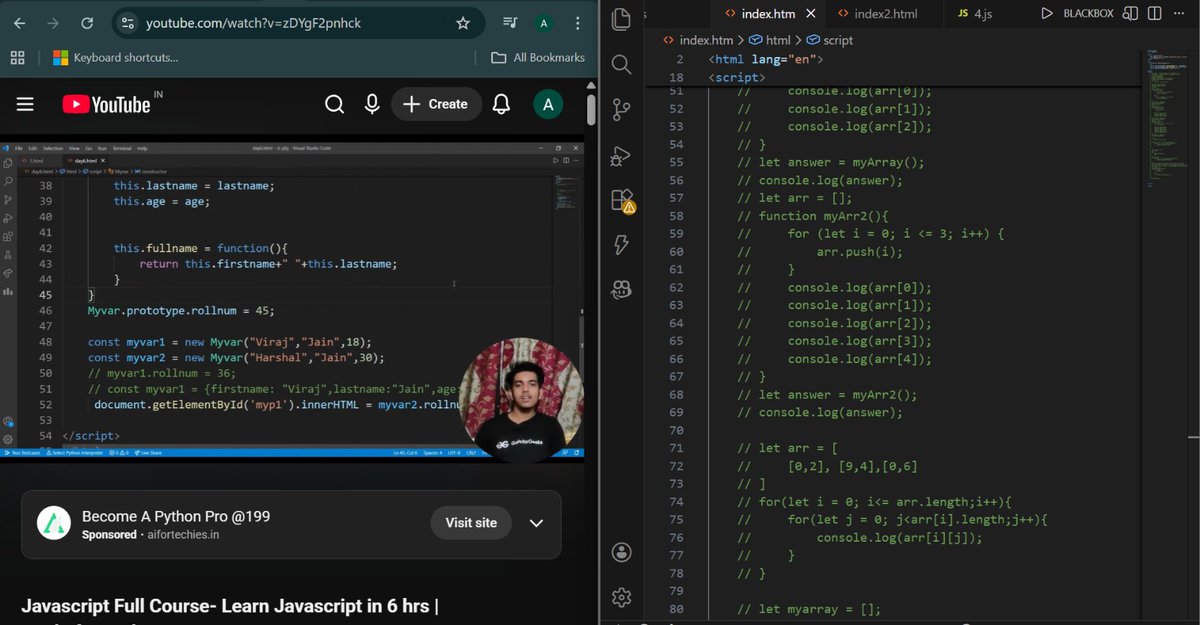The image size is (1200, 625).
Task: Open the lightning bolt activity bar icon
Action: pyautogui.click(x=621, y=245)
